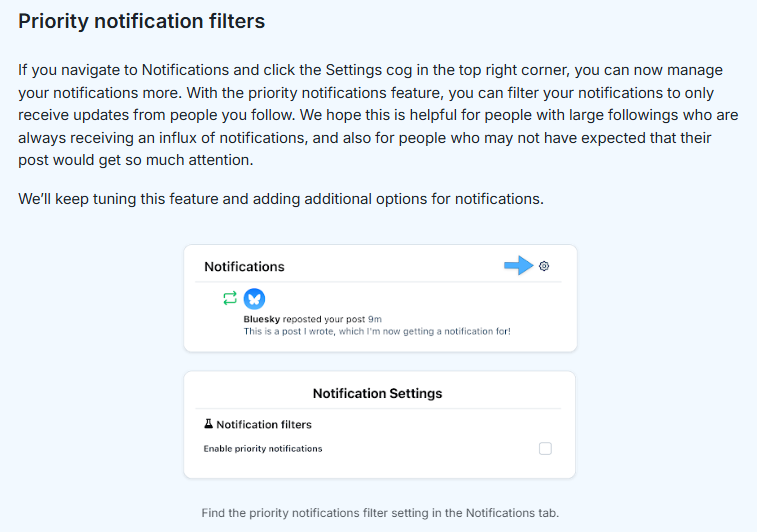This screenshot has width=757, height=532.
Task: Open notification settings via the cog icon
Action: point(544,266)
